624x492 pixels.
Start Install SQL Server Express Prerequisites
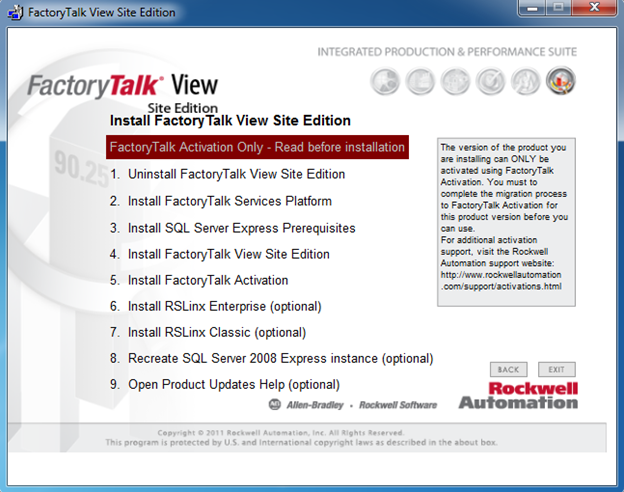[x=233, y=228]
